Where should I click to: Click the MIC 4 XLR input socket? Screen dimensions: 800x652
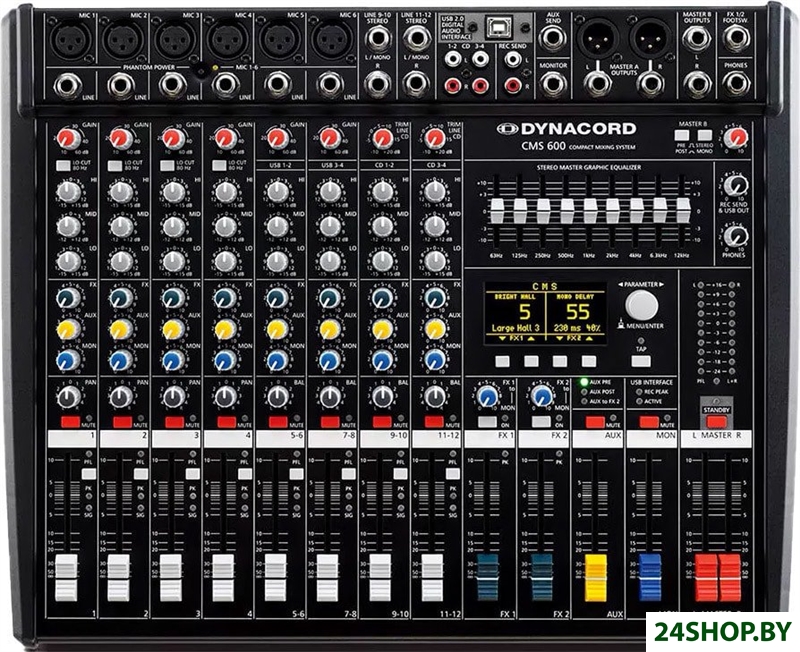(227, 40)
